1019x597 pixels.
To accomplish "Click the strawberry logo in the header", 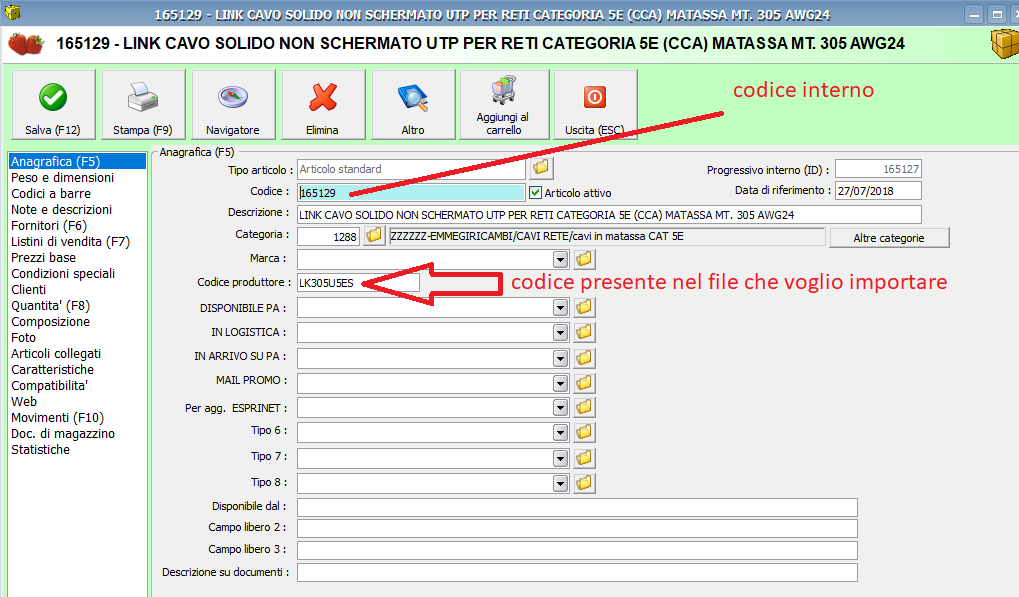I will pyautogui.click(x=26, y=44).
